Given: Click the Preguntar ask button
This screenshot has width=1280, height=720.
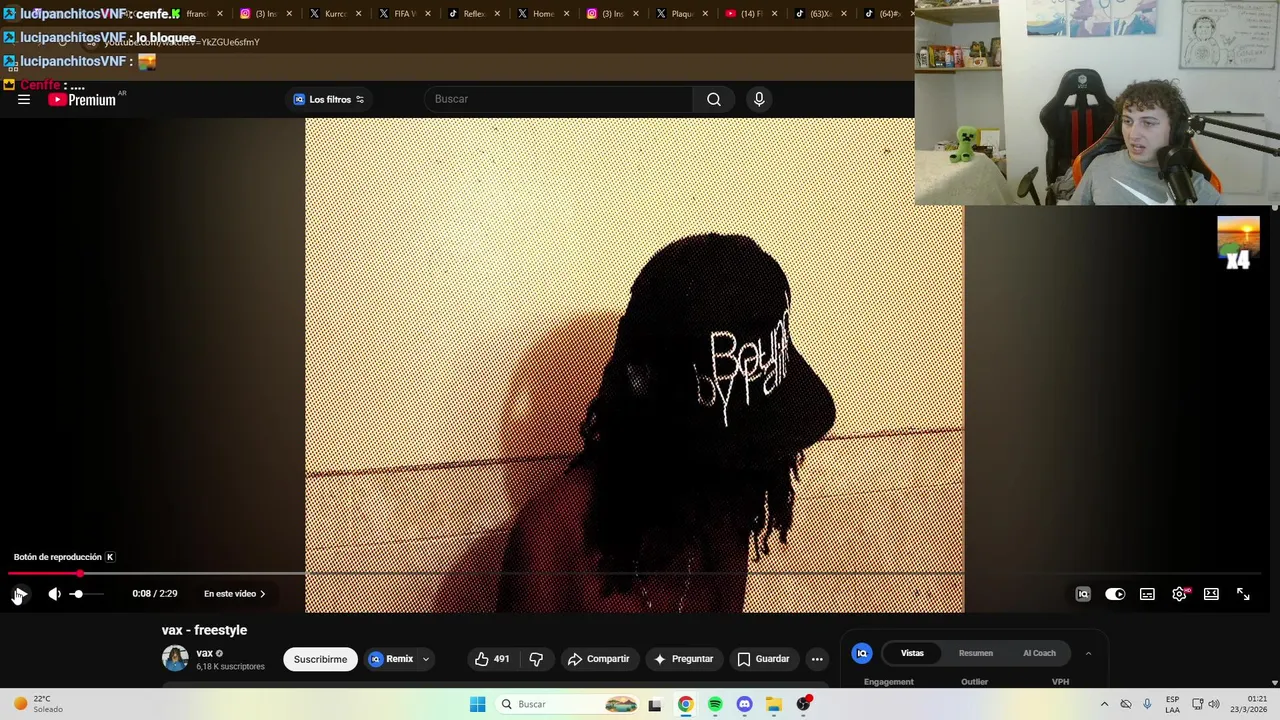Looking at the screenshot, I should [x=683, y=659].
